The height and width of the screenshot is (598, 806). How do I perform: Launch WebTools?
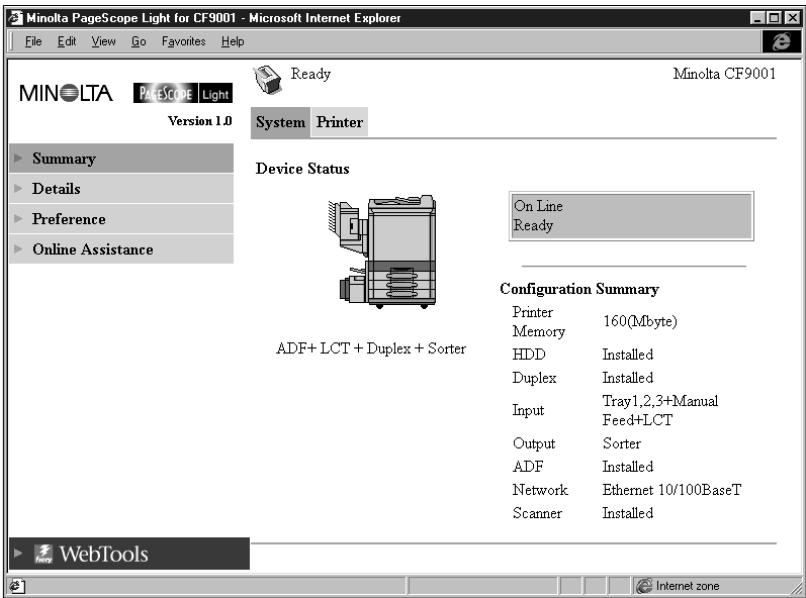[130, 553]
